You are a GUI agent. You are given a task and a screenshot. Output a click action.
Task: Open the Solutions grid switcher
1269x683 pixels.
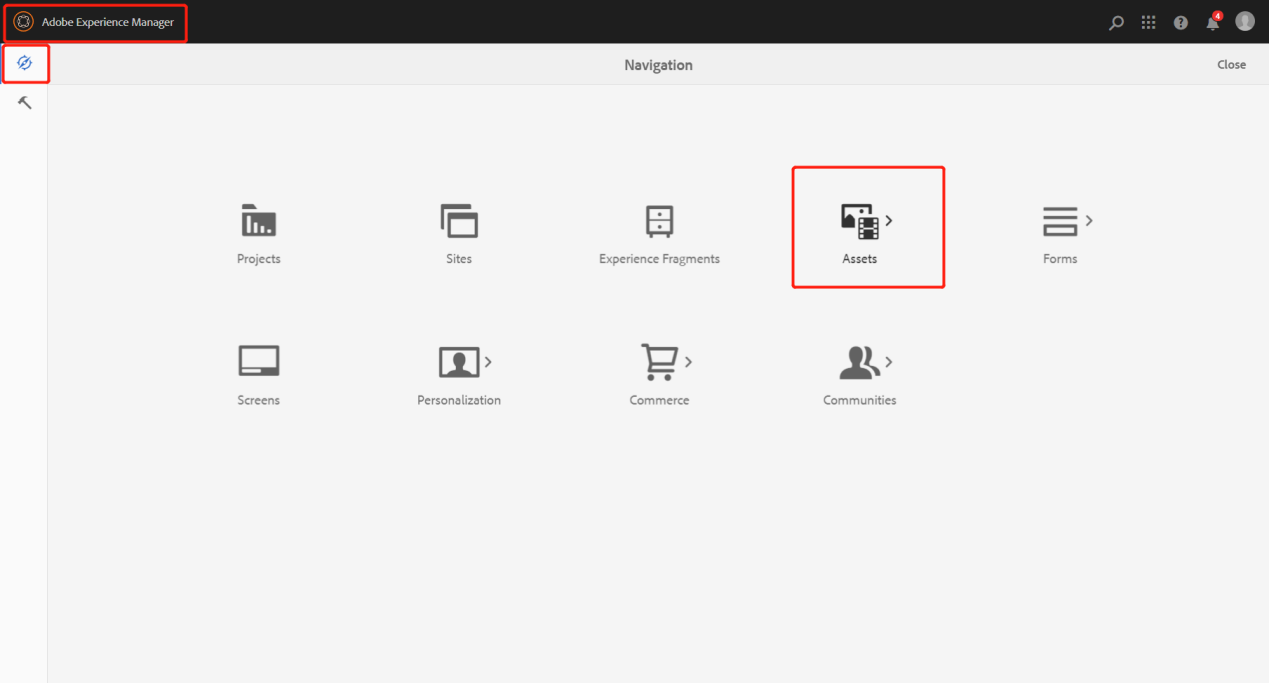[1148, 22]
